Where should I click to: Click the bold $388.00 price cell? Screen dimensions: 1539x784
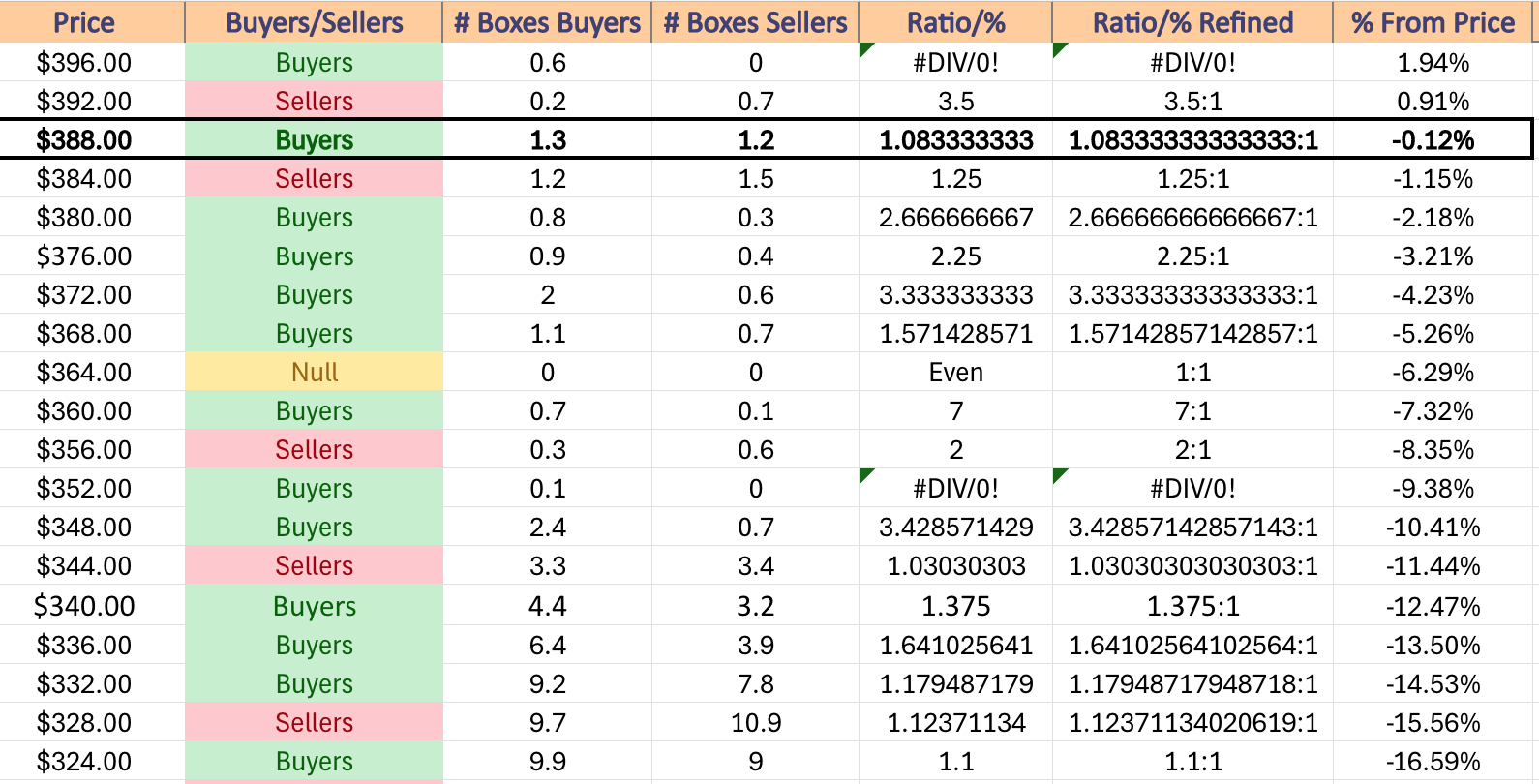pyautogui.click(x=92, y=140)
